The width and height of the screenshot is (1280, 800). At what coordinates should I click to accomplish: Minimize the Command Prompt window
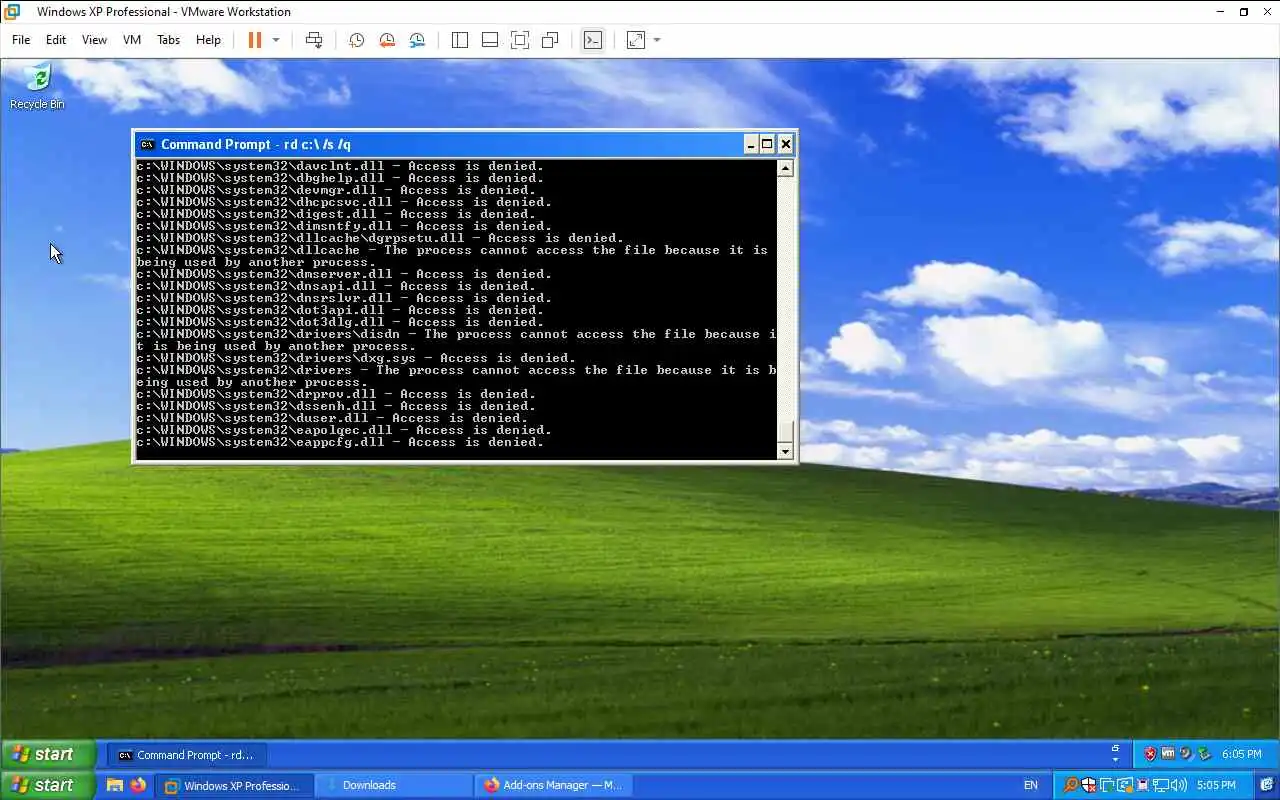click(751, 144)
